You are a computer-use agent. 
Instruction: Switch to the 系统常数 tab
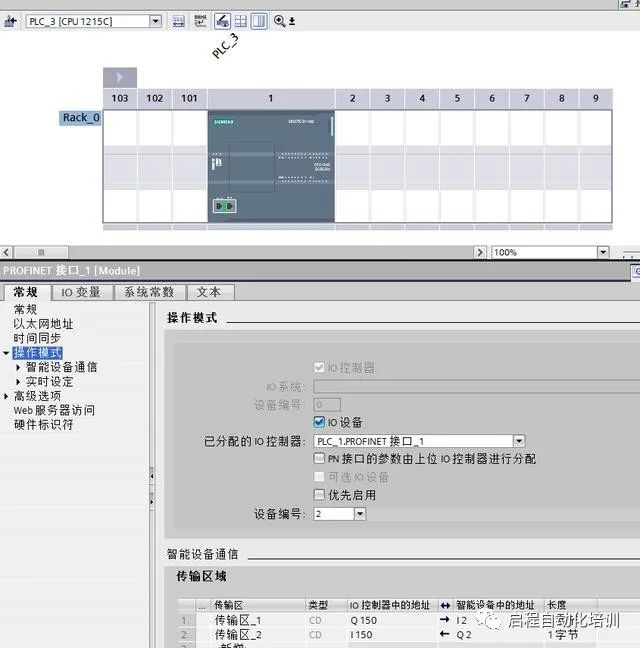pyautogui.click(x=149, y=292)
